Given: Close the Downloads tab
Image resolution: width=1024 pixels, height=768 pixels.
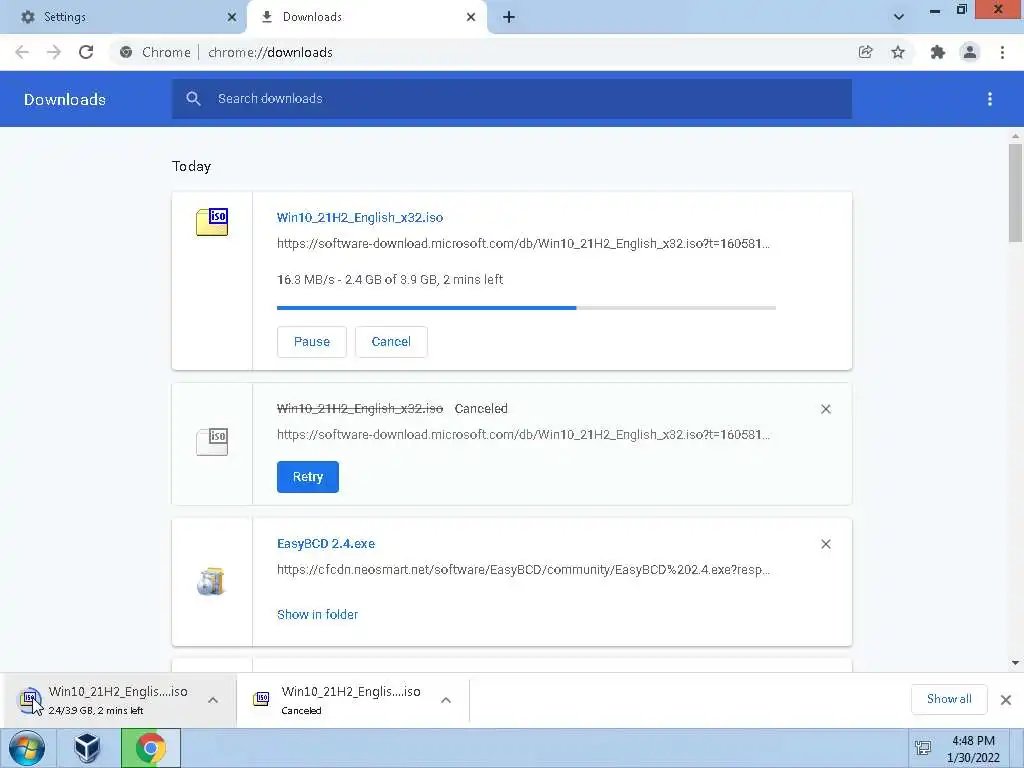Looking at the screenshot, I should tap(471, 17).
